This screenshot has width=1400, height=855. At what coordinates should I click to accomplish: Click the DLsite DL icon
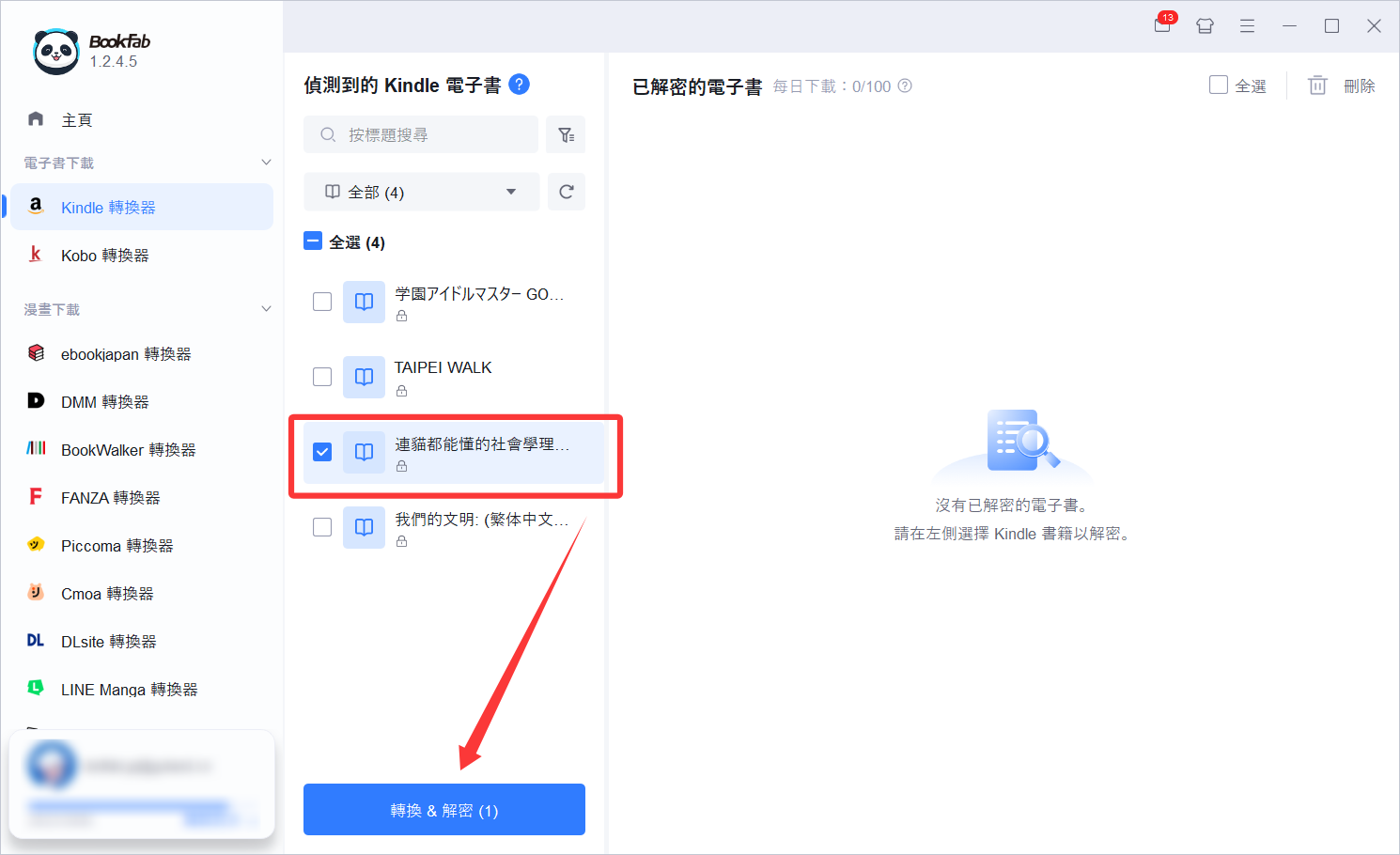tap(36, 640)
